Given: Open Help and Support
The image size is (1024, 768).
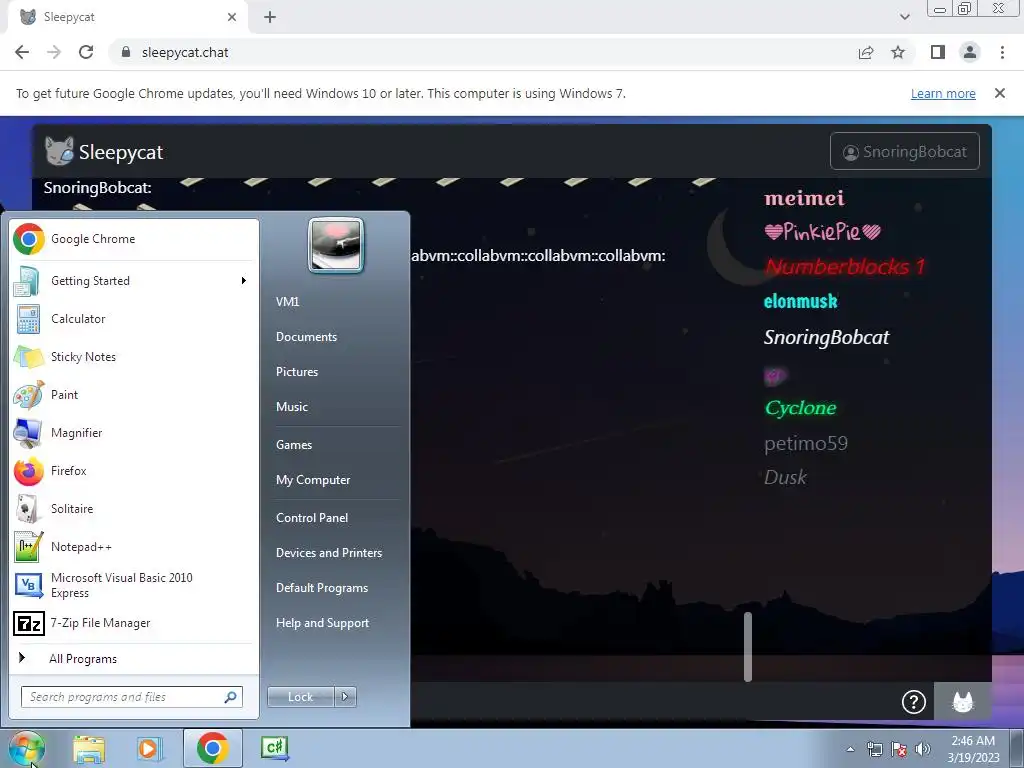Looking at the screenshot, I should click(323, 623).
